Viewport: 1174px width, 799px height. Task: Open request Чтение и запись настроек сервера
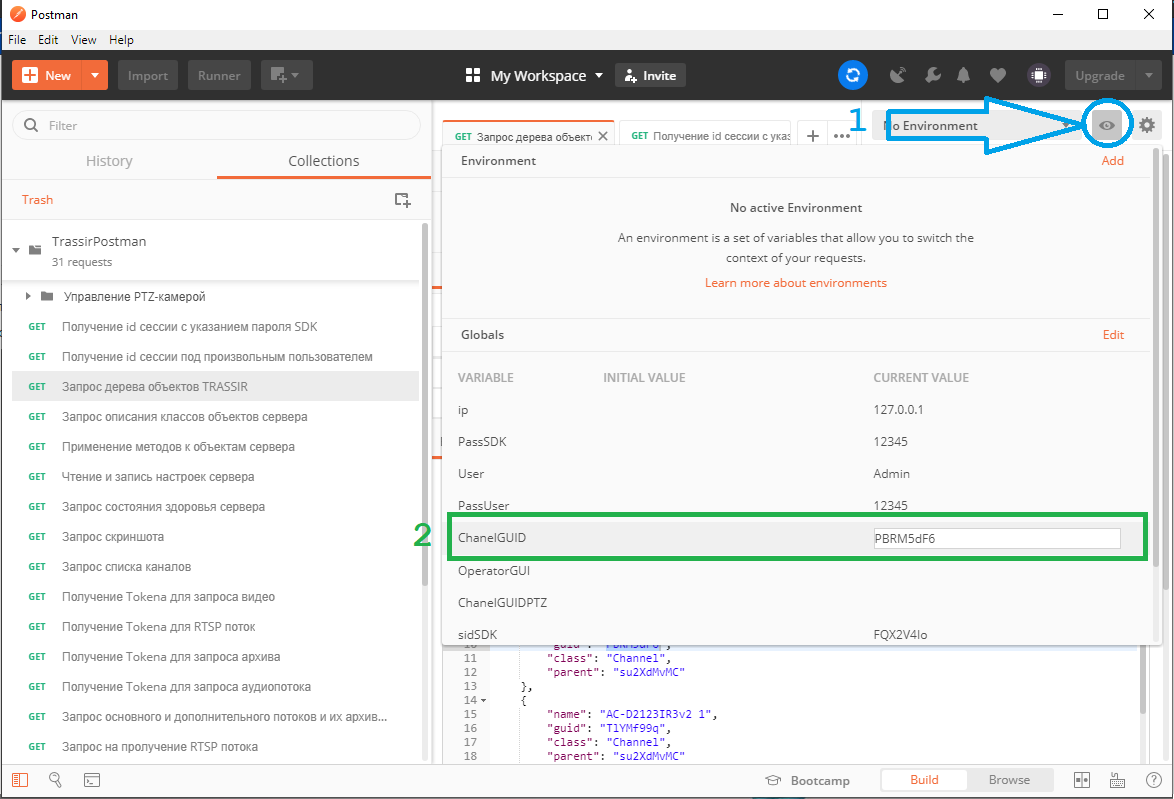[x=216, y=477]
